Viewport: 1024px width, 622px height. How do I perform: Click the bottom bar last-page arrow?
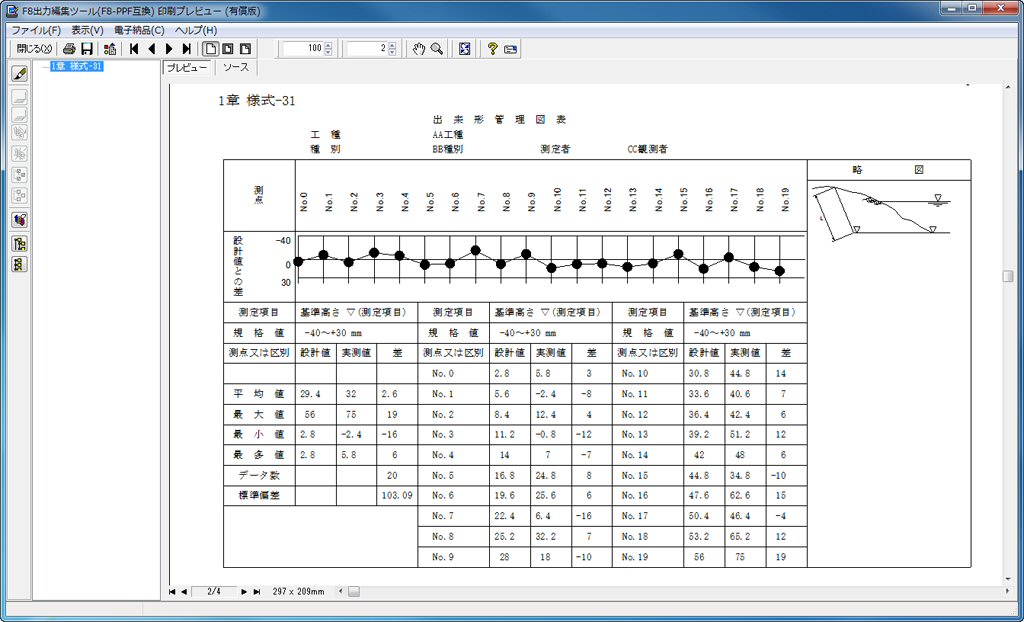pyautogui.click(x=257, y=592)
